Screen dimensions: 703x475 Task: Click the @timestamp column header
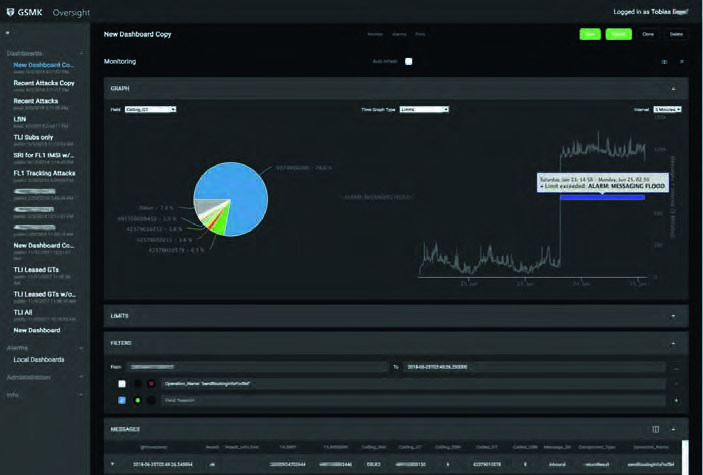tap(154, 447)
